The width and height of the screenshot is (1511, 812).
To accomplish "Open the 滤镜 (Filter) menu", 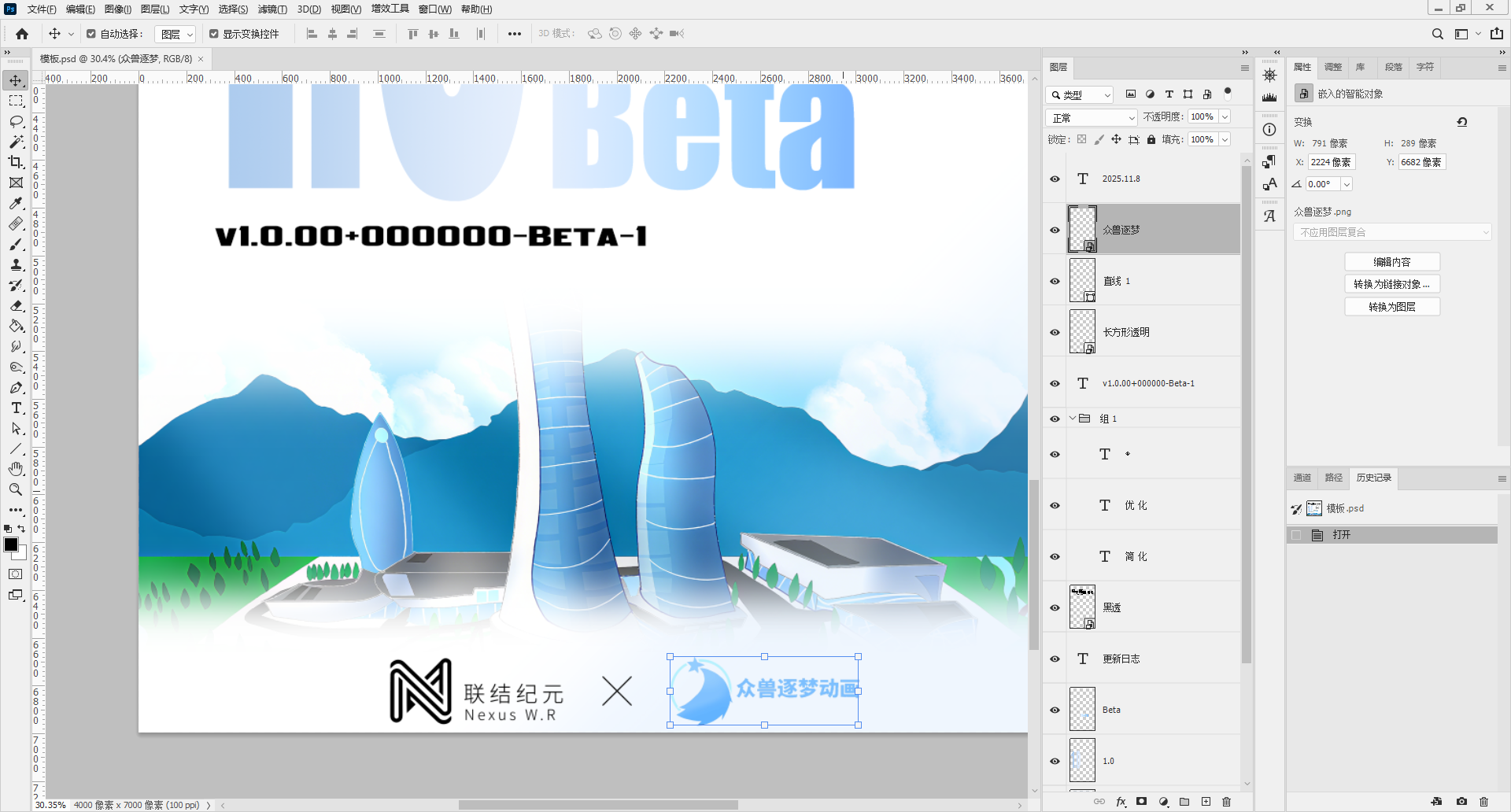I will pyautogui.click(x=272, y=9).
